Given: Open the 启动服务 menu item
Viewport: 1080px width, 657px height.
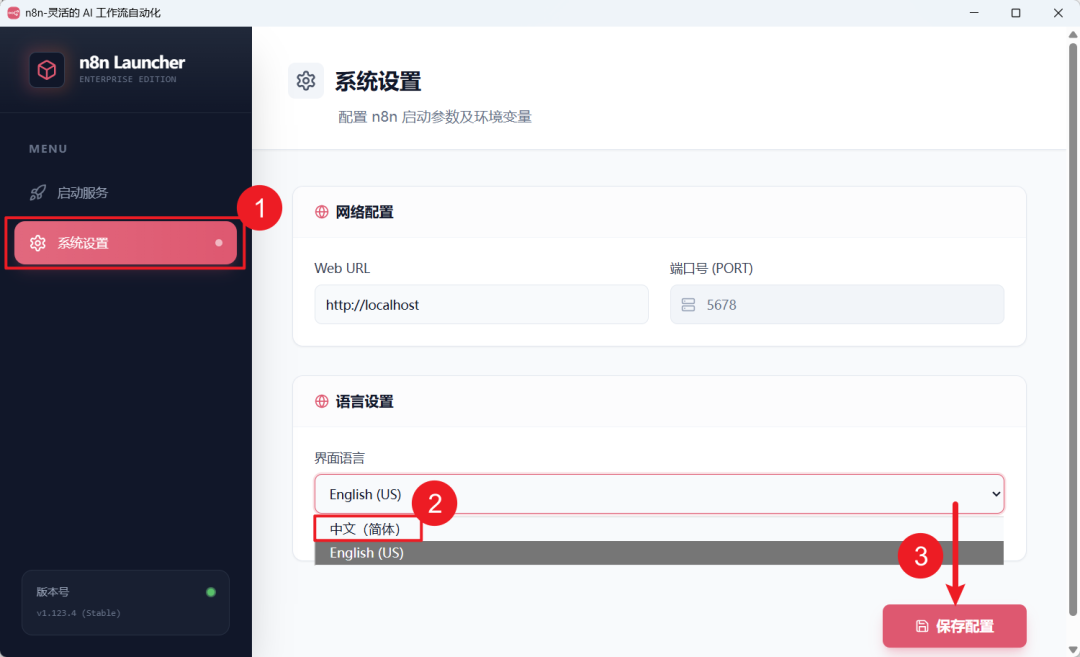Looking at the screenshot, I should coord(125,193).
